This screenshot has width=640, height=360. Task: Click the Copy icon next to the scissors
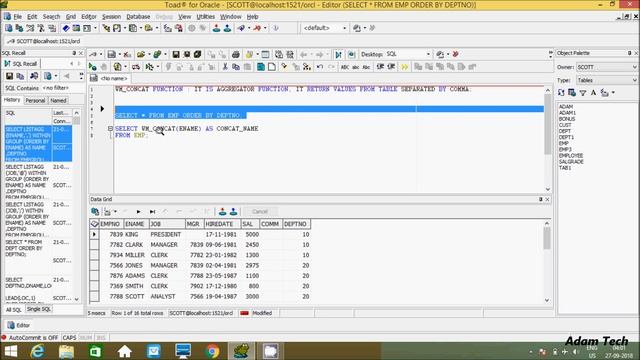(236, 67)
